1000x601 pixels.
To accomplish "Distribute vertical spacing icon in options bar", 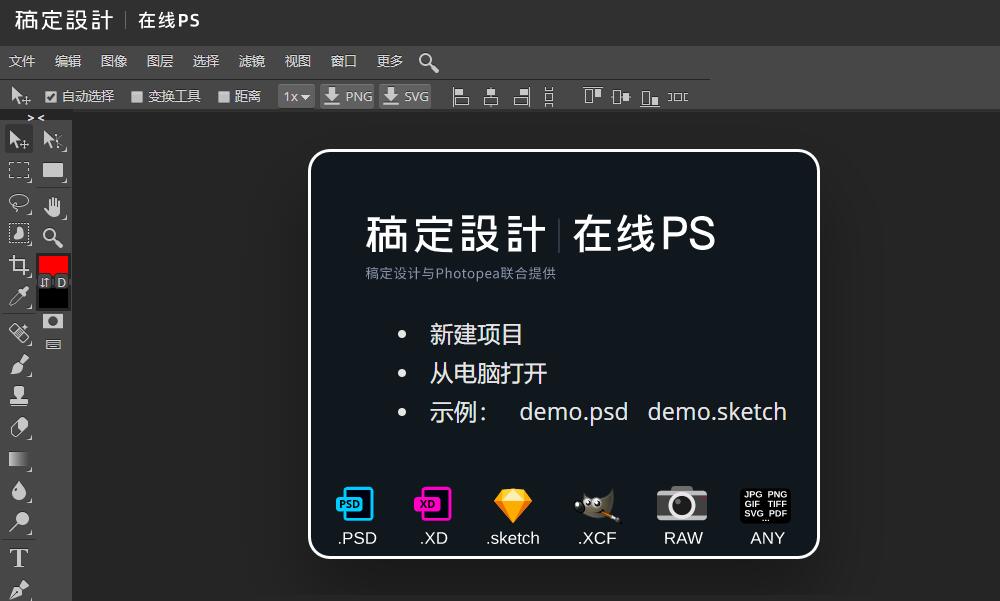I will 549,97.
